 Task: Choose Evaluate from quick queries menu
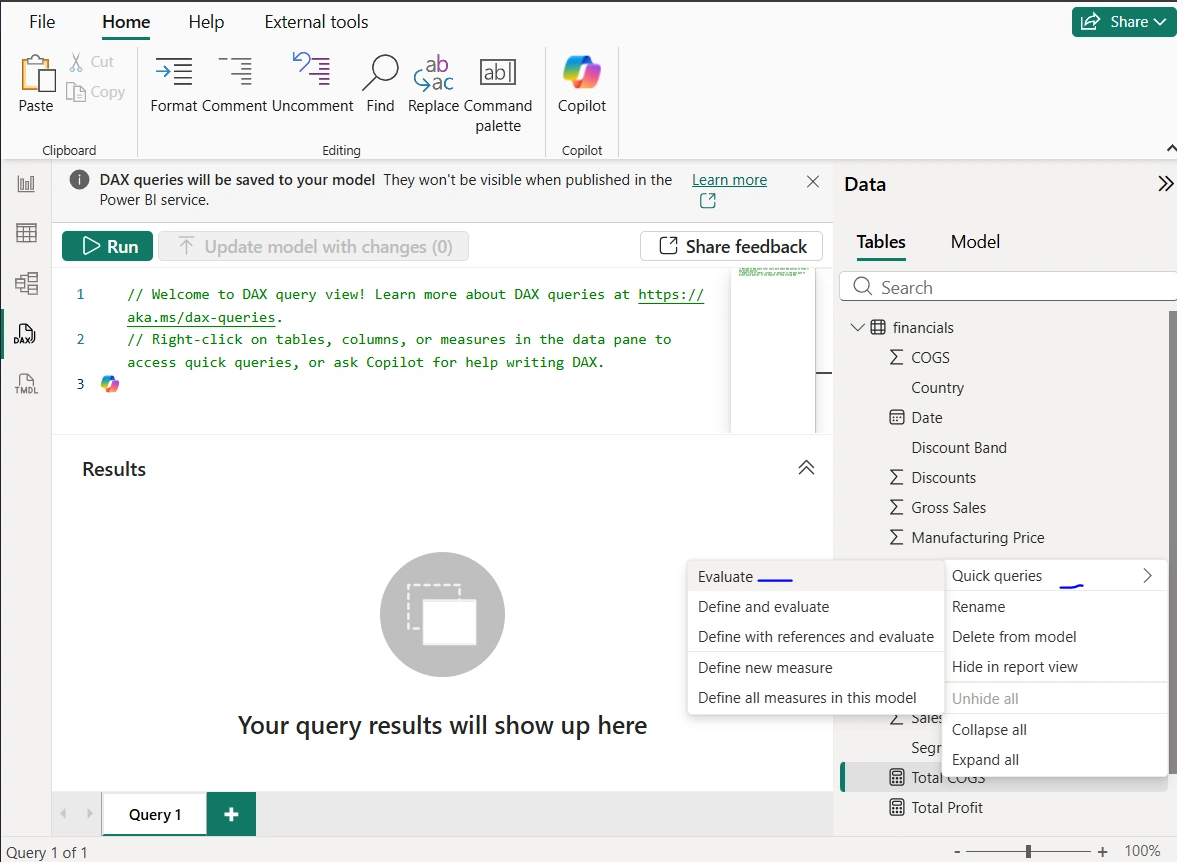tap(815, 577)
